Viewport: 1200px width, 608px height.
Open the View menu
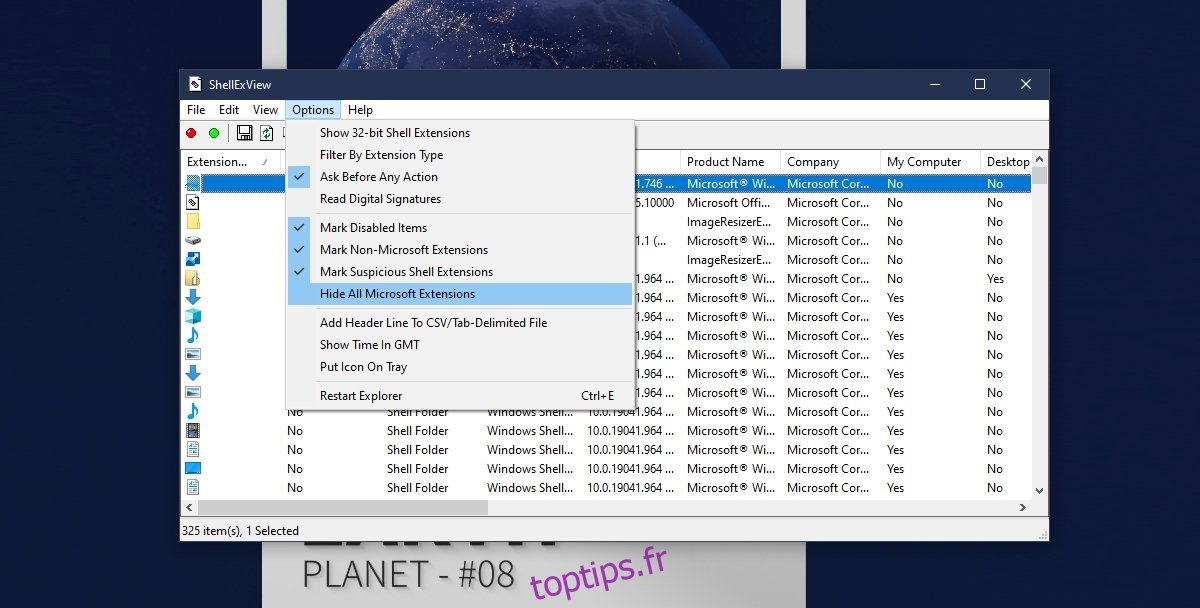pyautogui.click(x=265, y=110)
